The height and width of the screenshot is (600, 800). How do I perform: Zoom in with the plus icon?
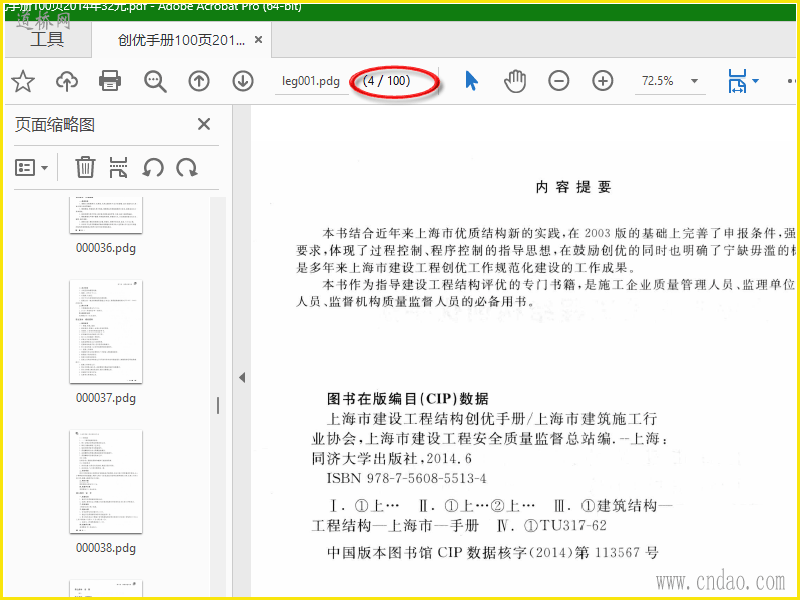(603, 81)
